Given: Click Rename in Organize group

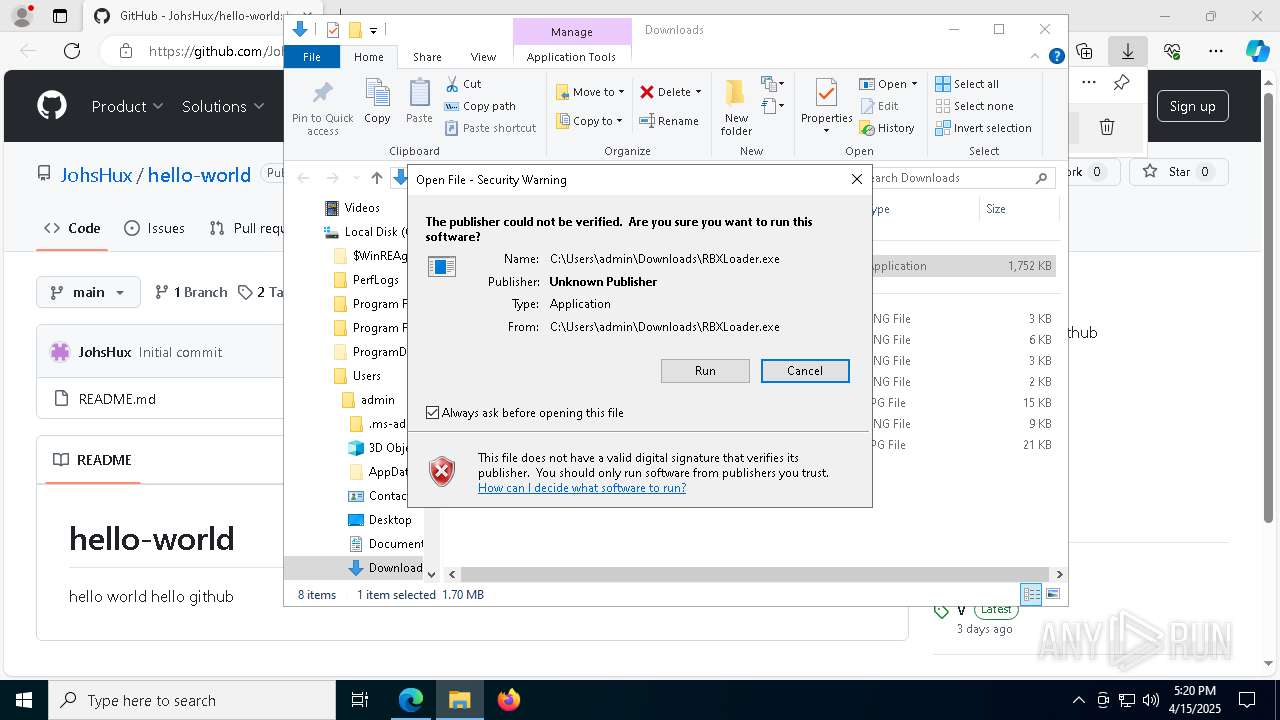Looking at the screenshot, I should pos(669,121).
